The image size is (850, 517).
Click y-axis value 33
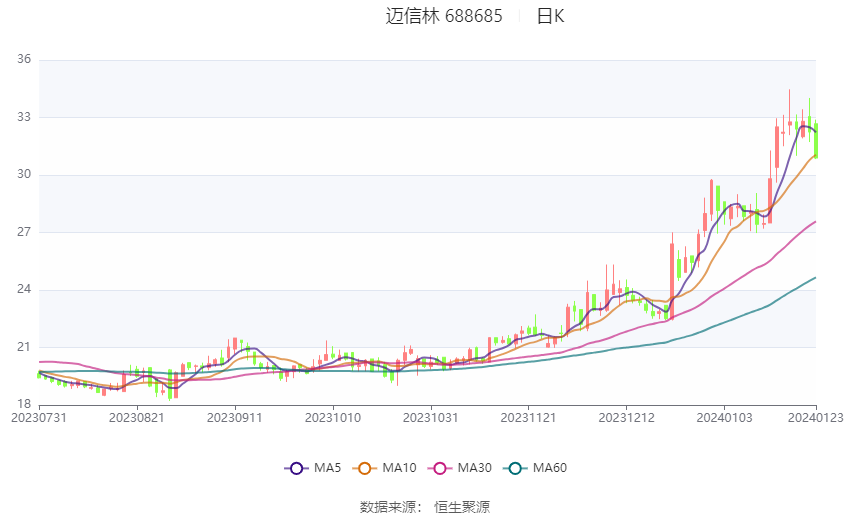(24, 117)
